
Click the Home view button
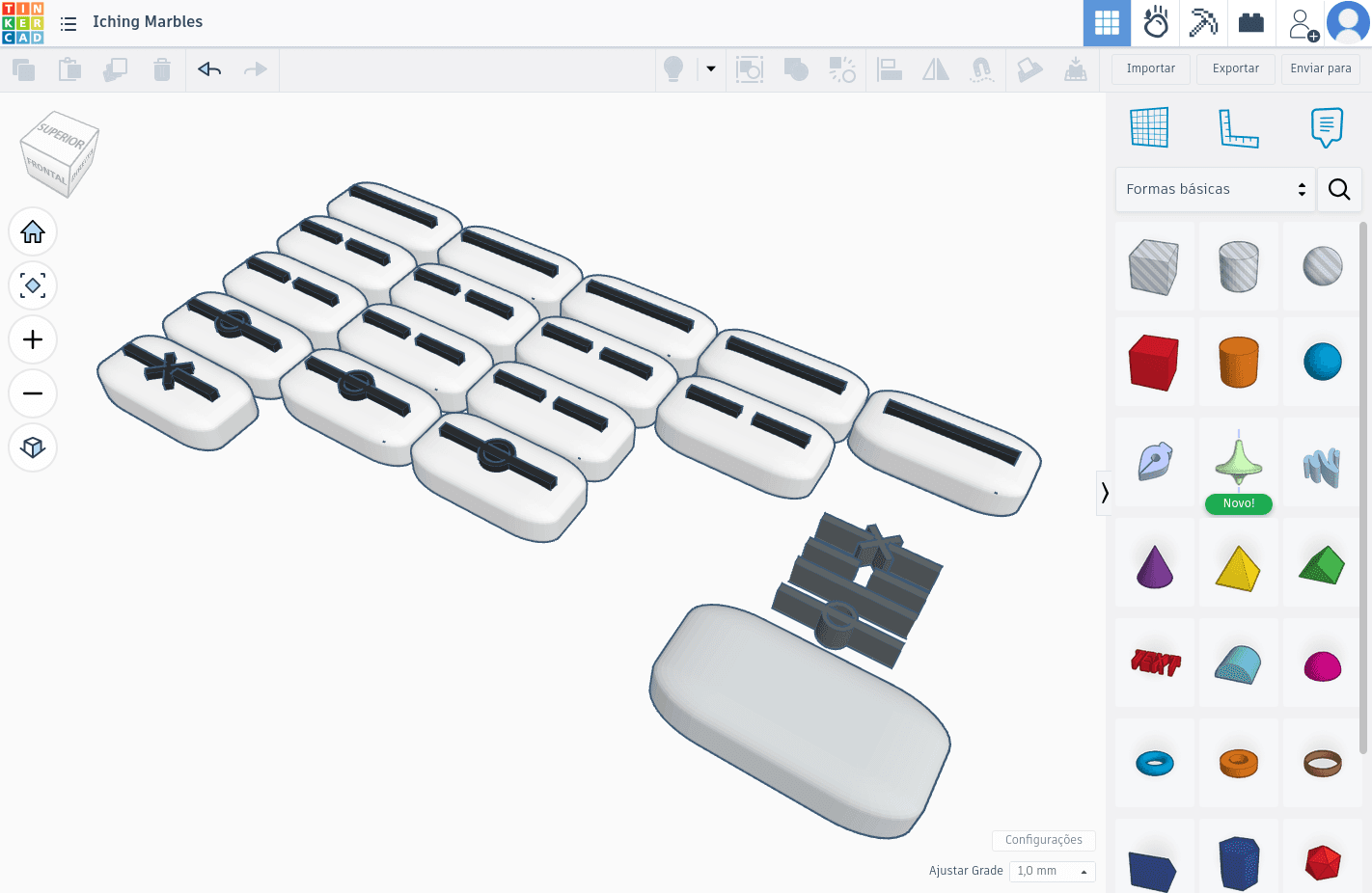(x=33, y=231)
